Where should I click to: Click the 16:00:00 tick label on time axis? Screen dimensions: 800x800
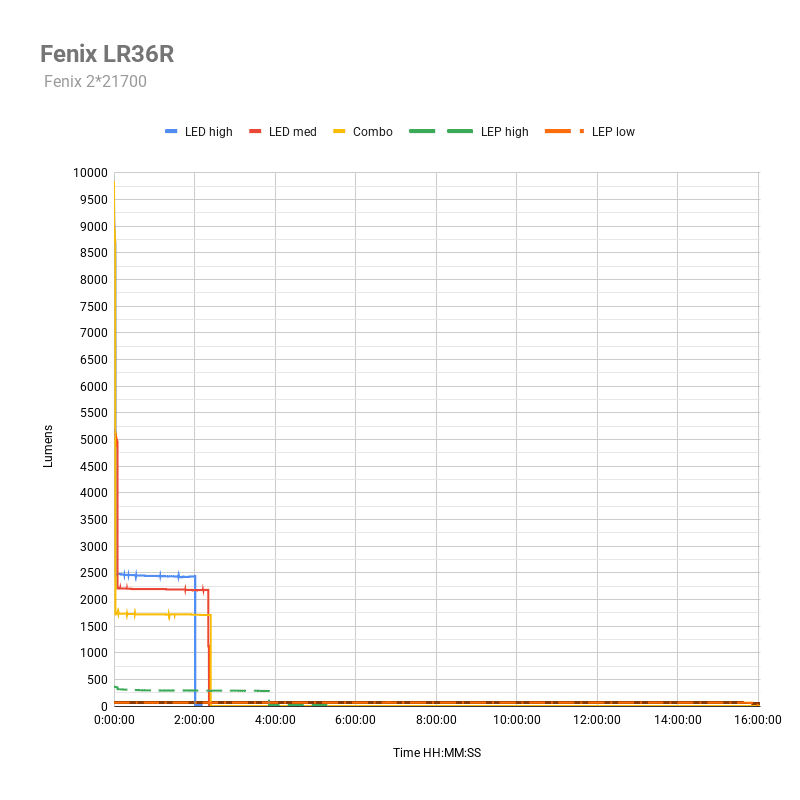coord(758,719)
